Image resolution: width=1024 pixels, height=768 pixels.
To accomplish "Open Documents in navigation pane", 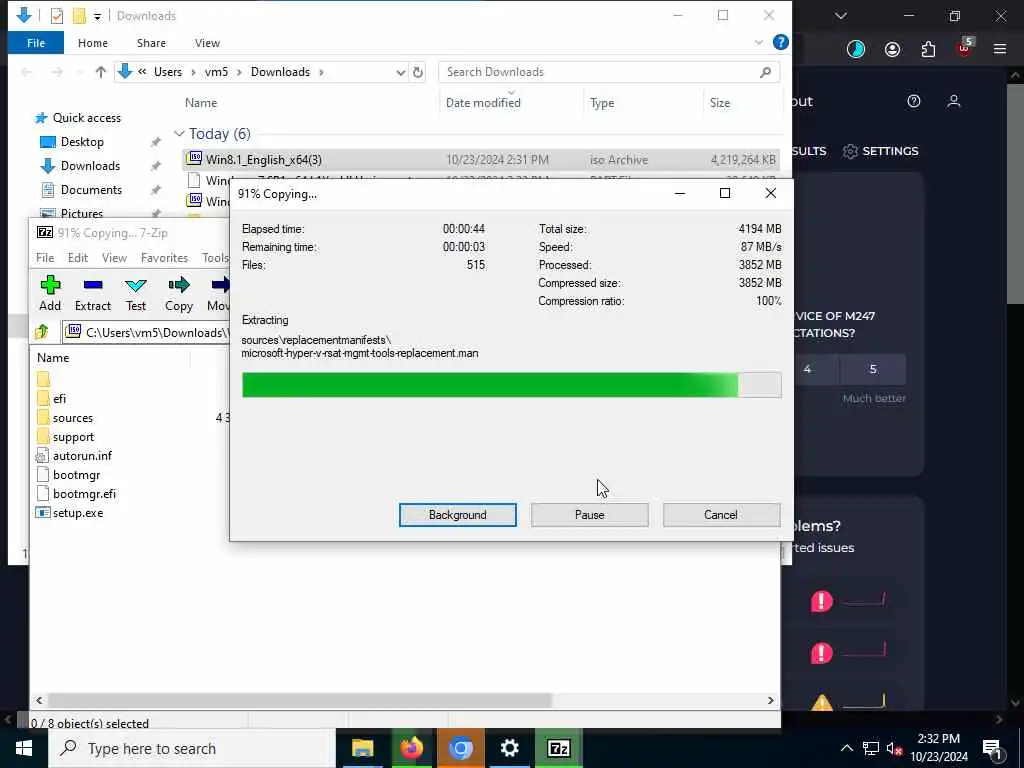I will (91, 190).
